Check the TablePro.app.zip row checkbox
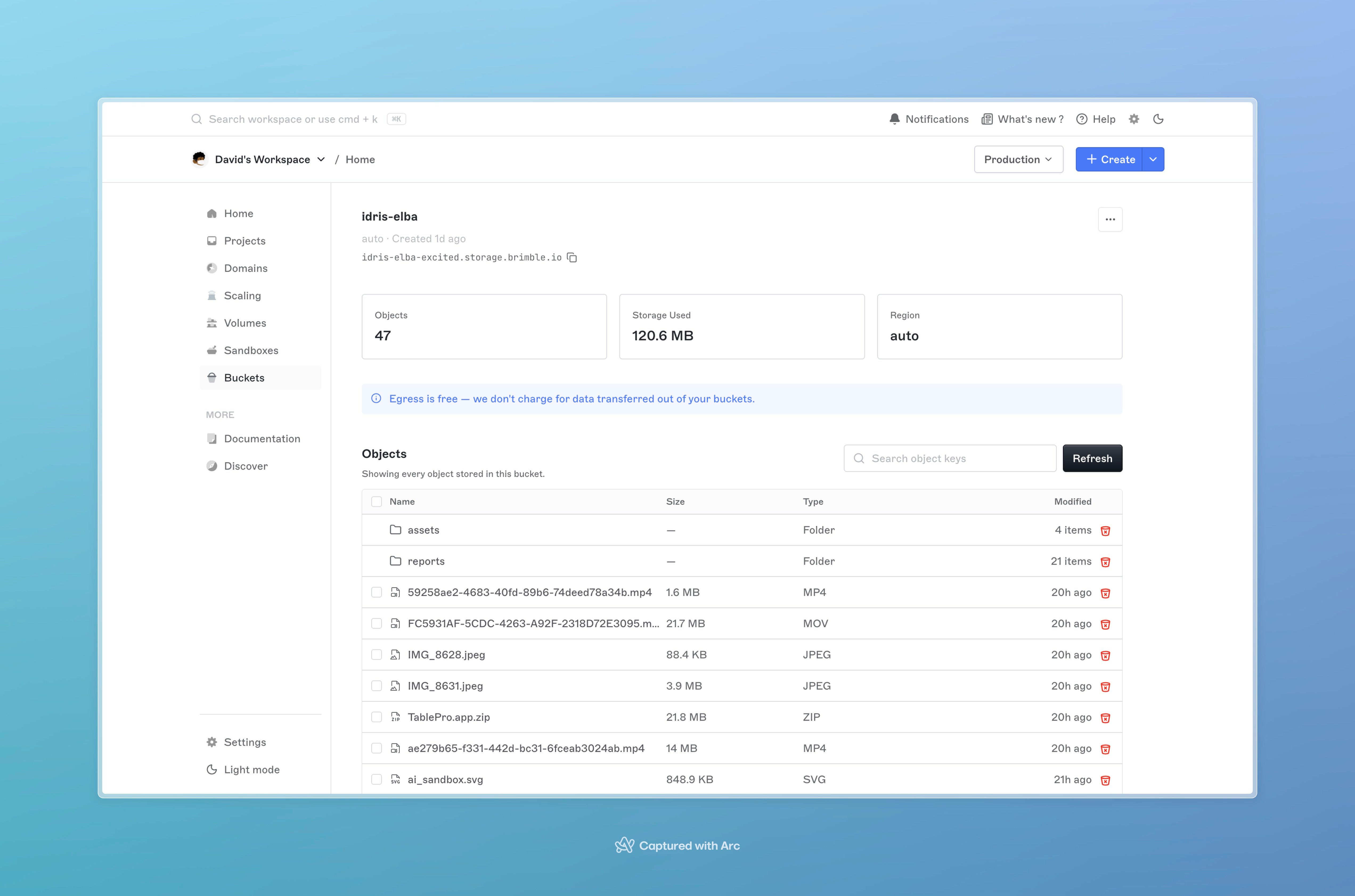 point(376,717)
